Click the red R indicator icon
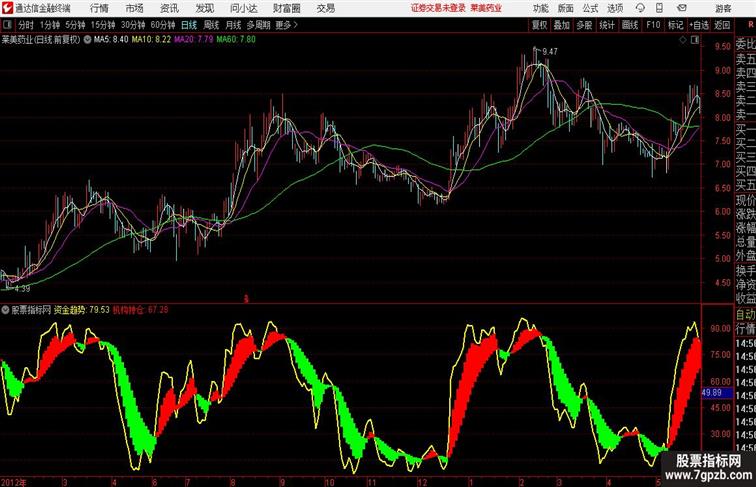 coord(751,25)
